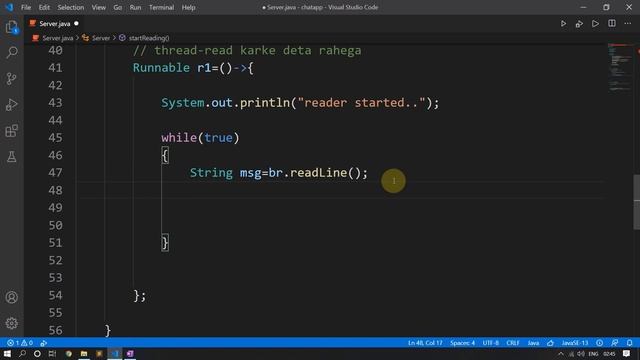Open File Explorer from the taskbar
The width and height of the screenshot is (640, 360).
coord(84,354)
